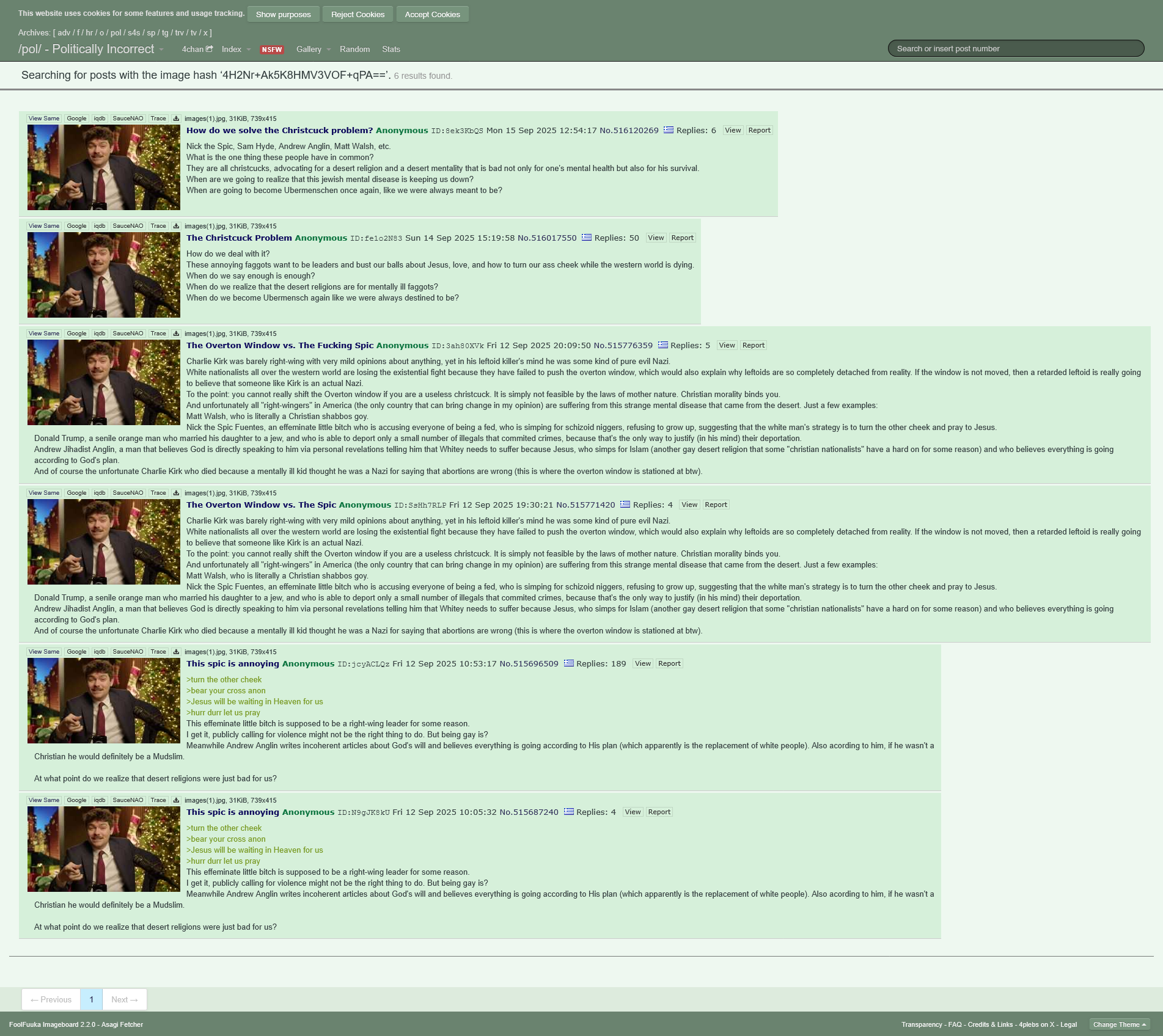This screenshot has width=1163, height=1036.
Task: Open thumbnail of post No.516017550
Action: point(104,275)
